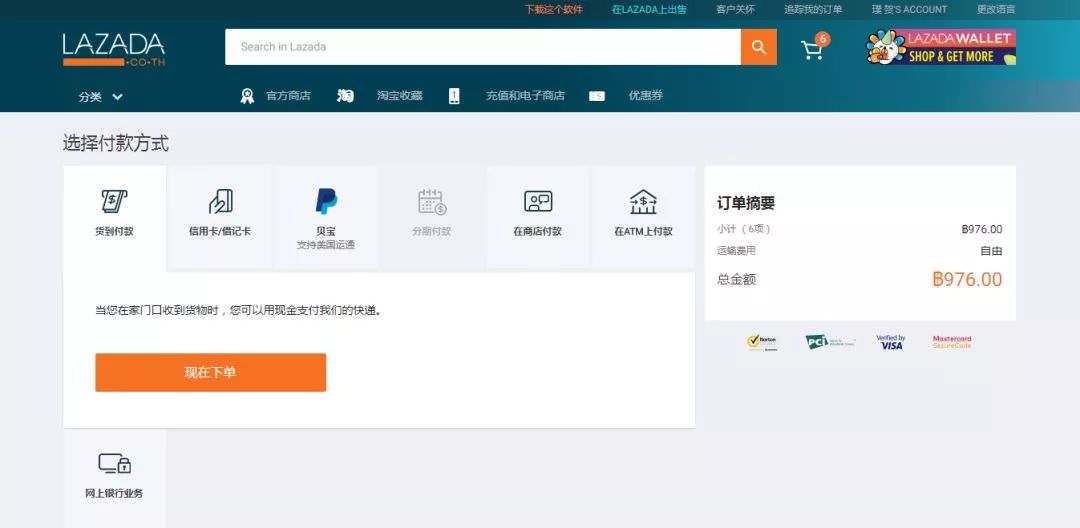Screen dimensions: 1080x528
Task: Open the 官方商店 link
Action: pos(288,96)
